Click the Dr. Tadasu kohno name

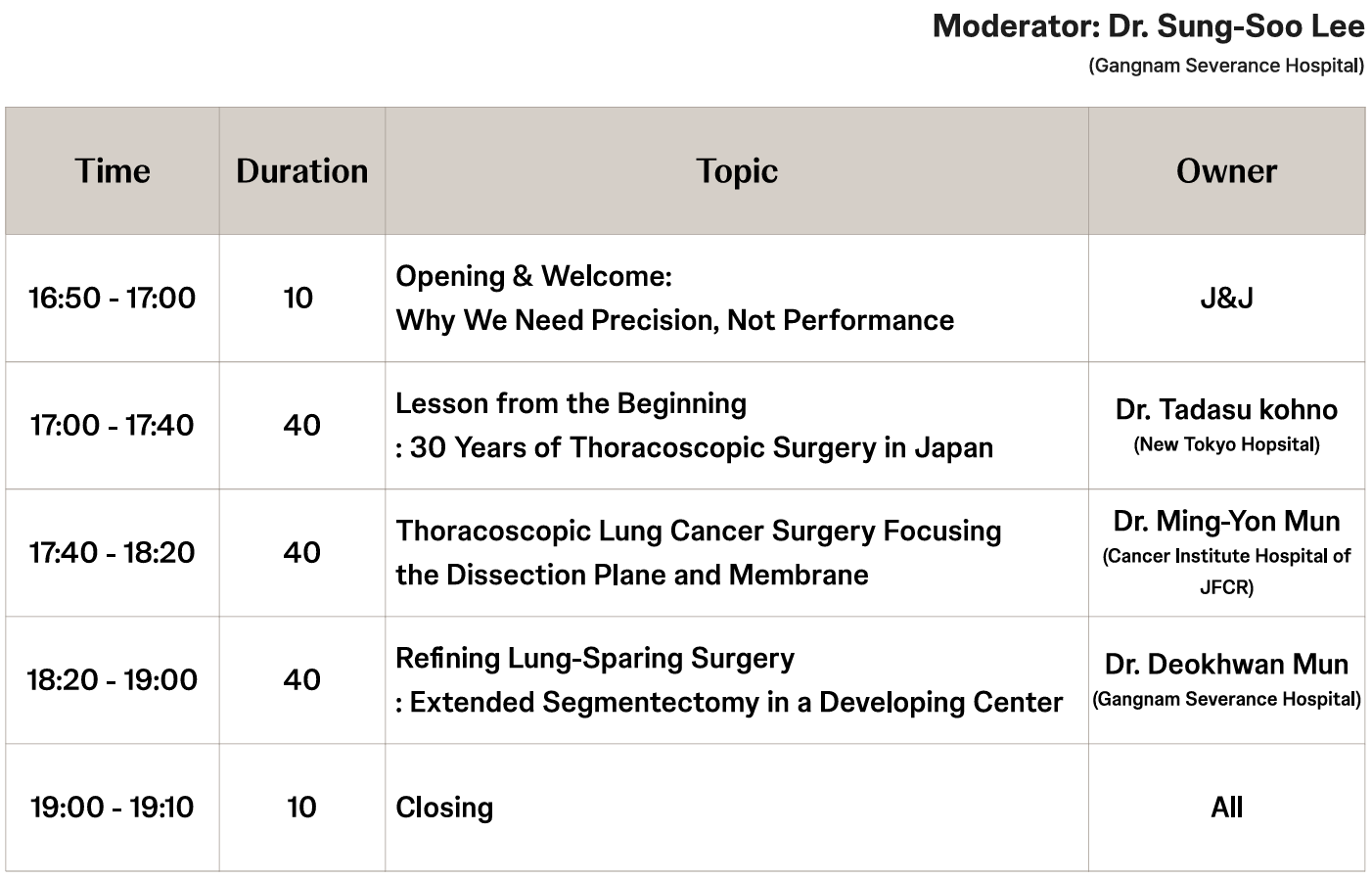click(x=1226, y=409)
